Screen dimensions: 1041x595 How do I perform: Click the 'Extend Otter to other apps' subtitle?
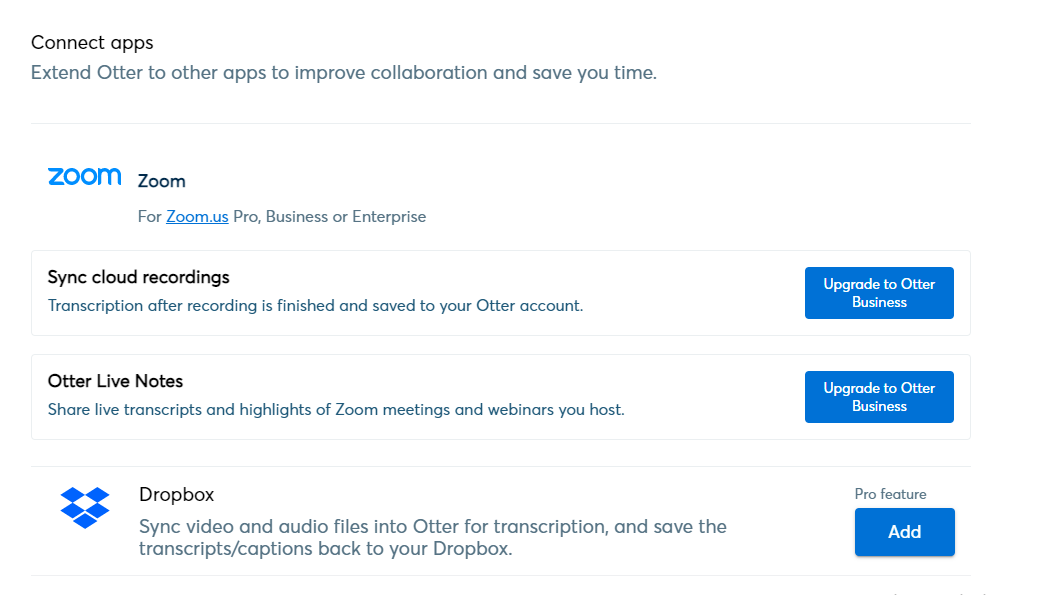(343, 73)
